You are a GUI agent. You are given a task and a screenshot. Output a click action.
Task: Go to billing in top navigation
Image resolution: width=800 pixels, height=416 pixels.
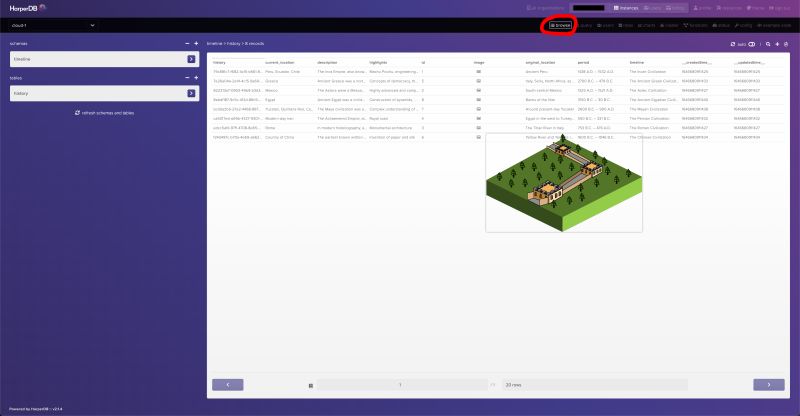(x=675, y=8)
